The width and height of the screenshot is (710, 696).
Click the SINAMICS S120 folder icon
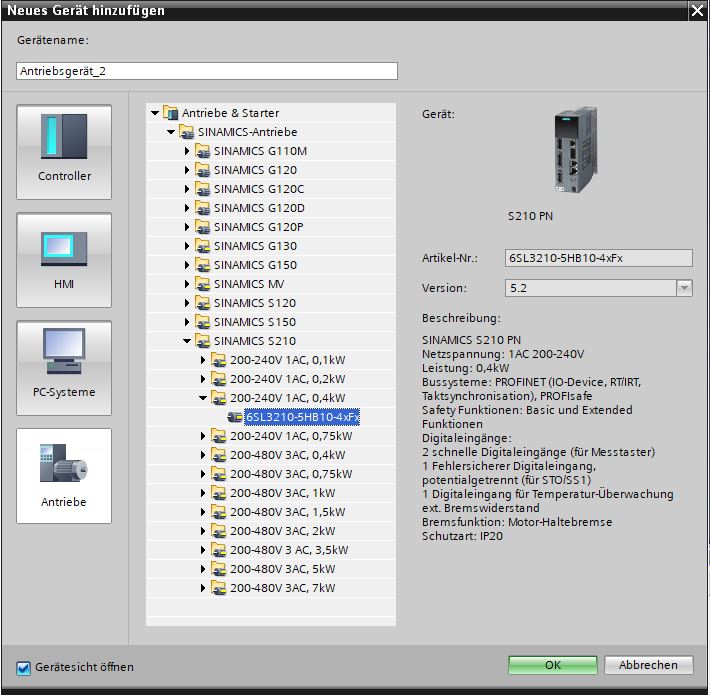pos(203,303)
